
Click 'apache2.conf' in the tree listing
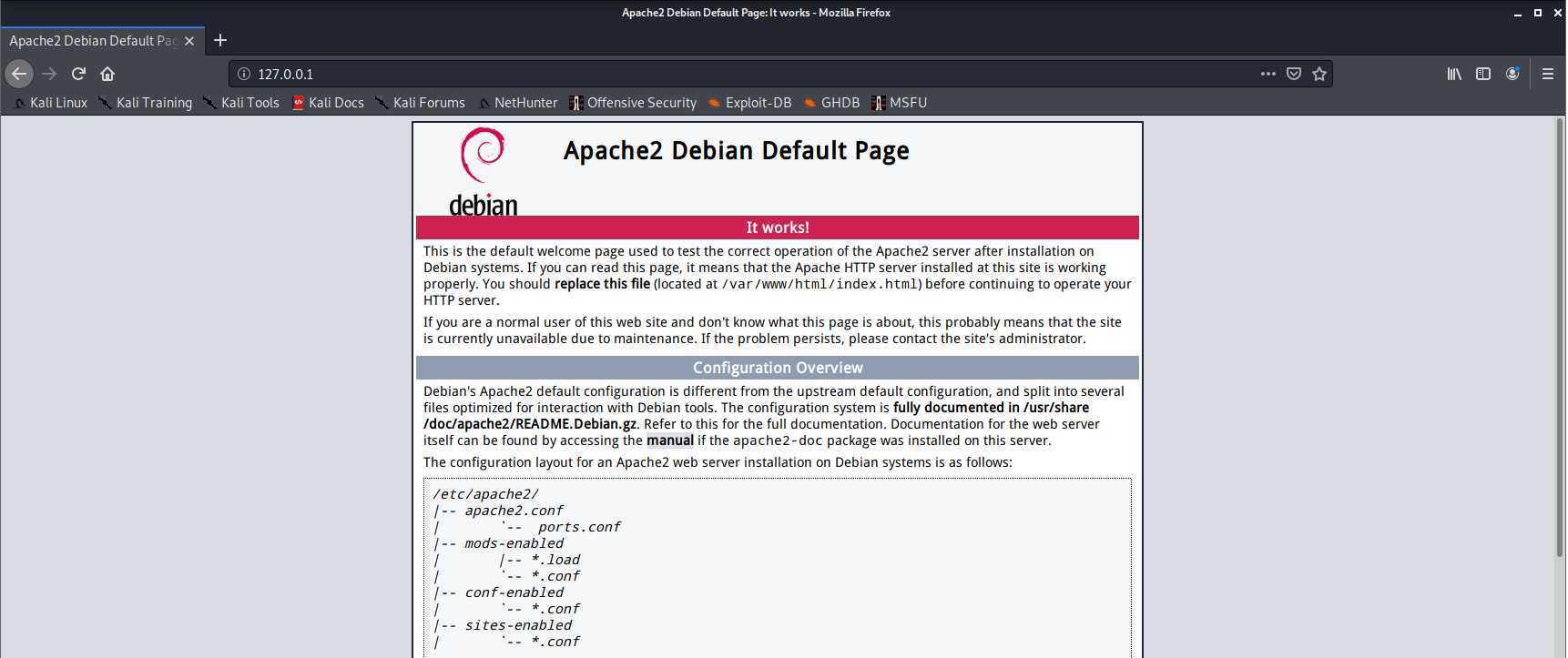(514, 511)
